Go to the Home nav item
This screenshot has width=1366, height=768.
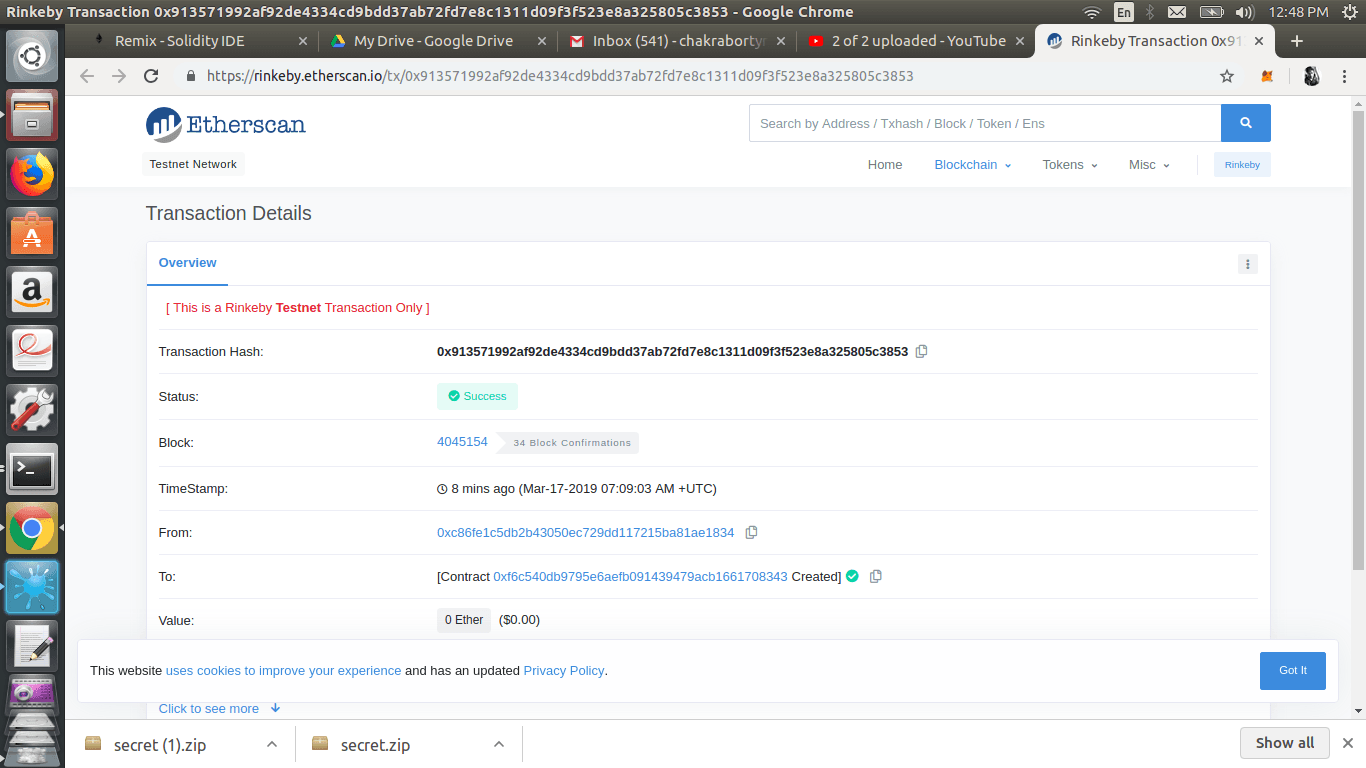tap(885, 165)
